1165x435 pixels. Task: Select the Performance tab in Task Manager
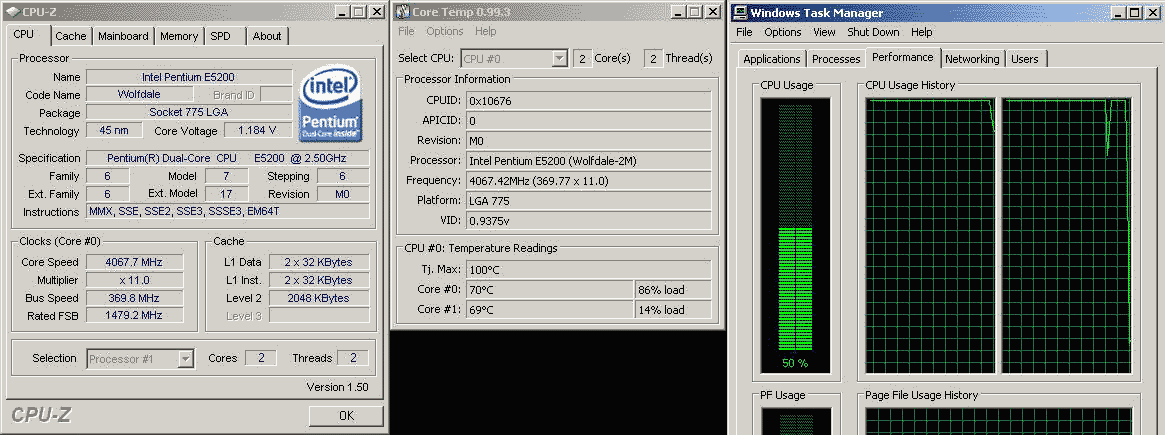903,57
